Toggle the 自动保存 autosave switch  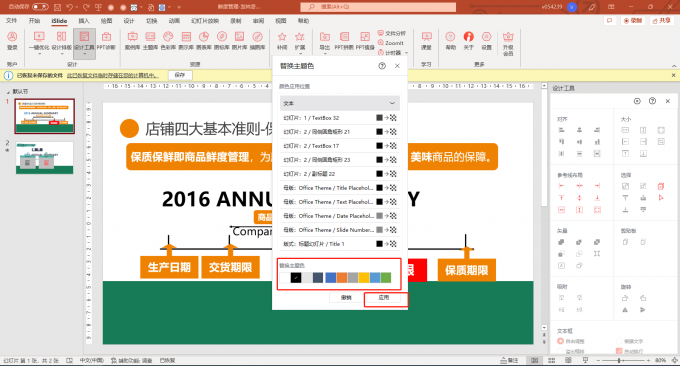click(x=40, y=7)
